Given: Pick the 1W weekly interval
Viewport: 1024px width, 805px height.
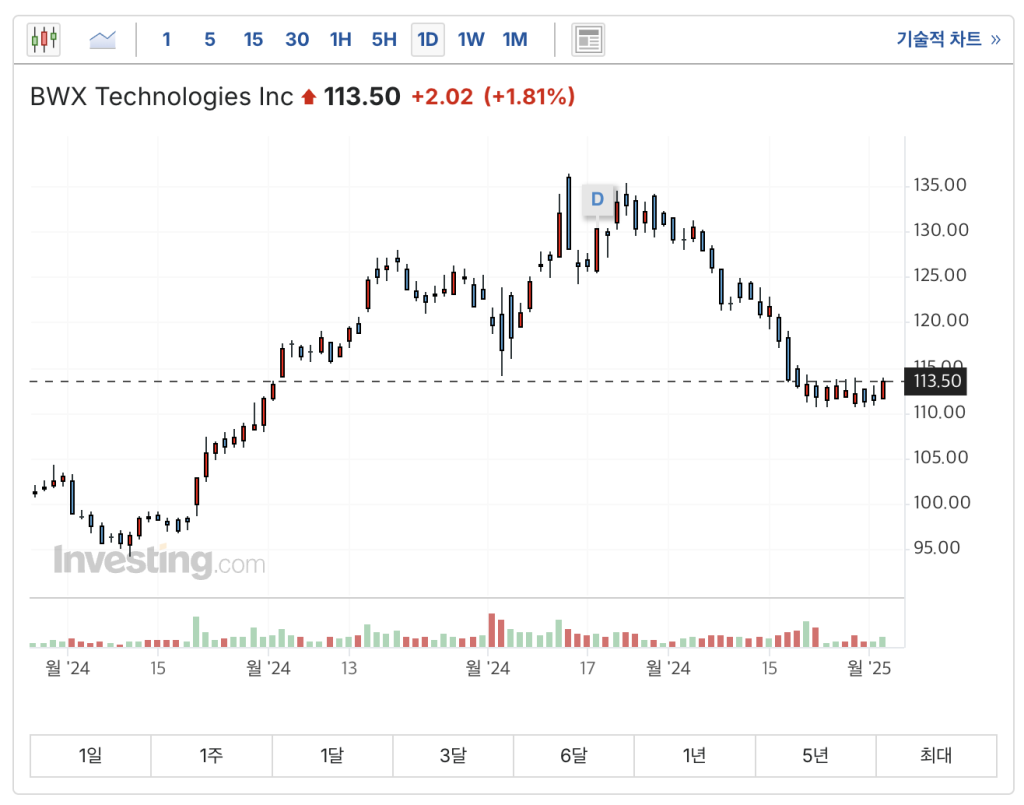Looking at the screenshot, I should click(x=471, y=40).
